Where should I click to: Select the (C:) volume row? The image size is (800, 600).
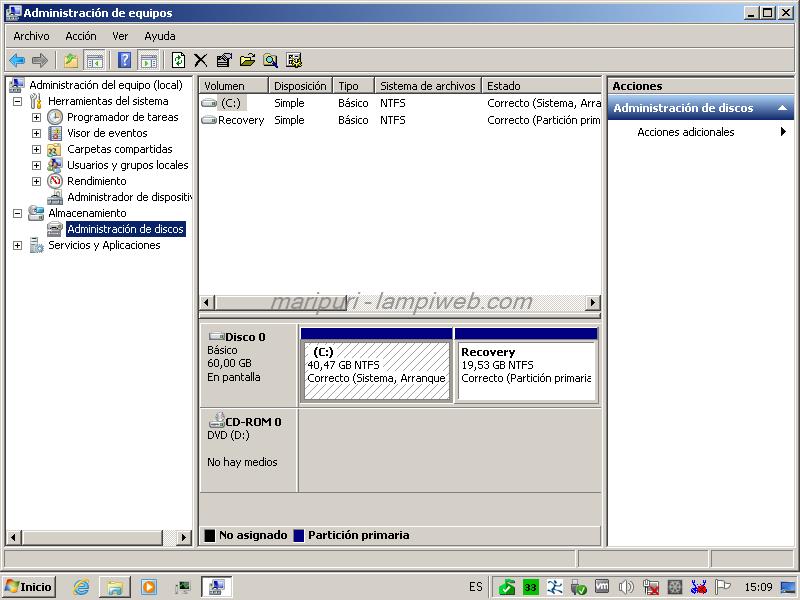coord(401,103)
